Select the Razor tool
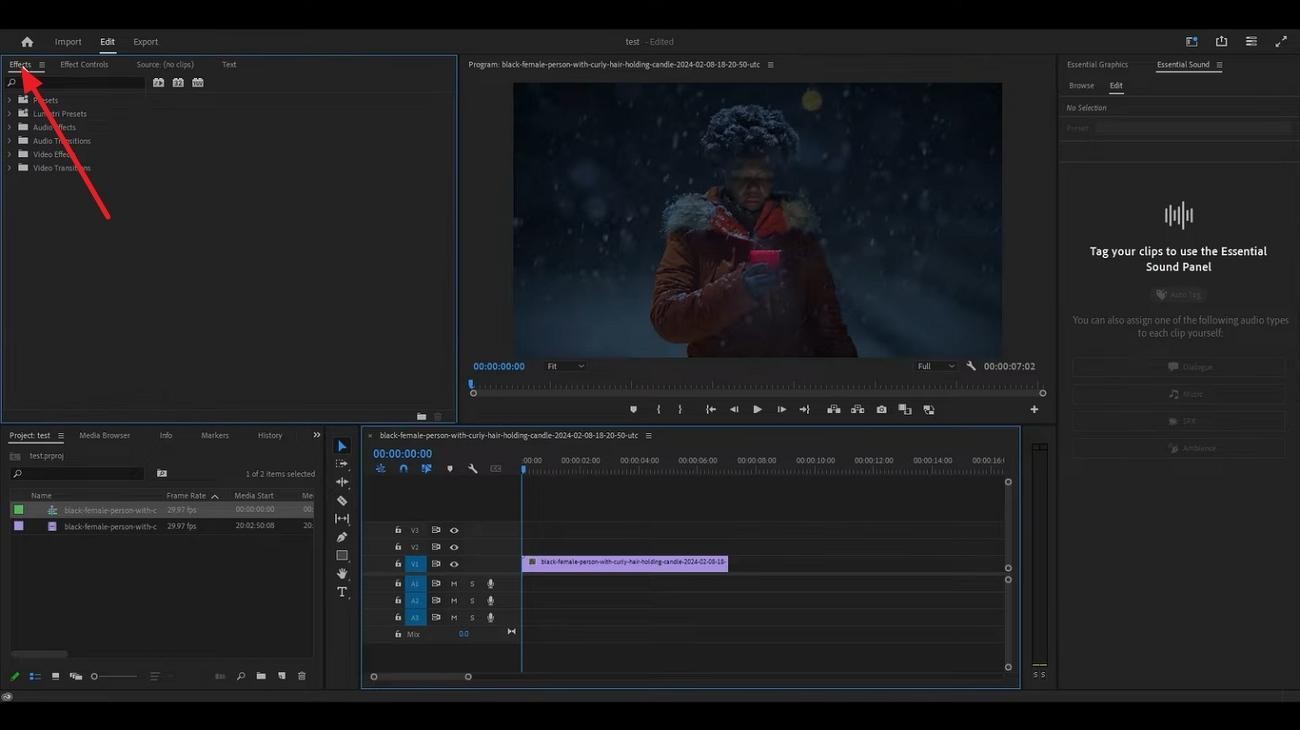 click(342, 501)
